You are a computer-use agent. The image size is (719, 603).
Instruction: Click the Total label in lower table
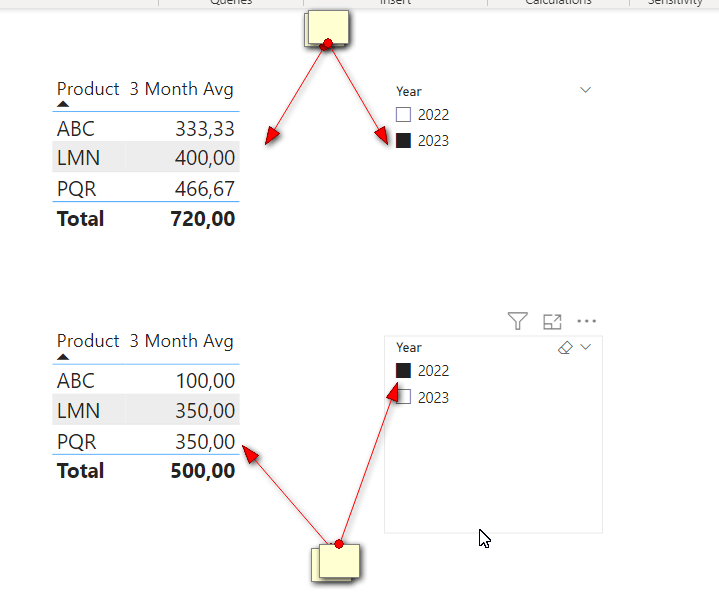point(81,471)
